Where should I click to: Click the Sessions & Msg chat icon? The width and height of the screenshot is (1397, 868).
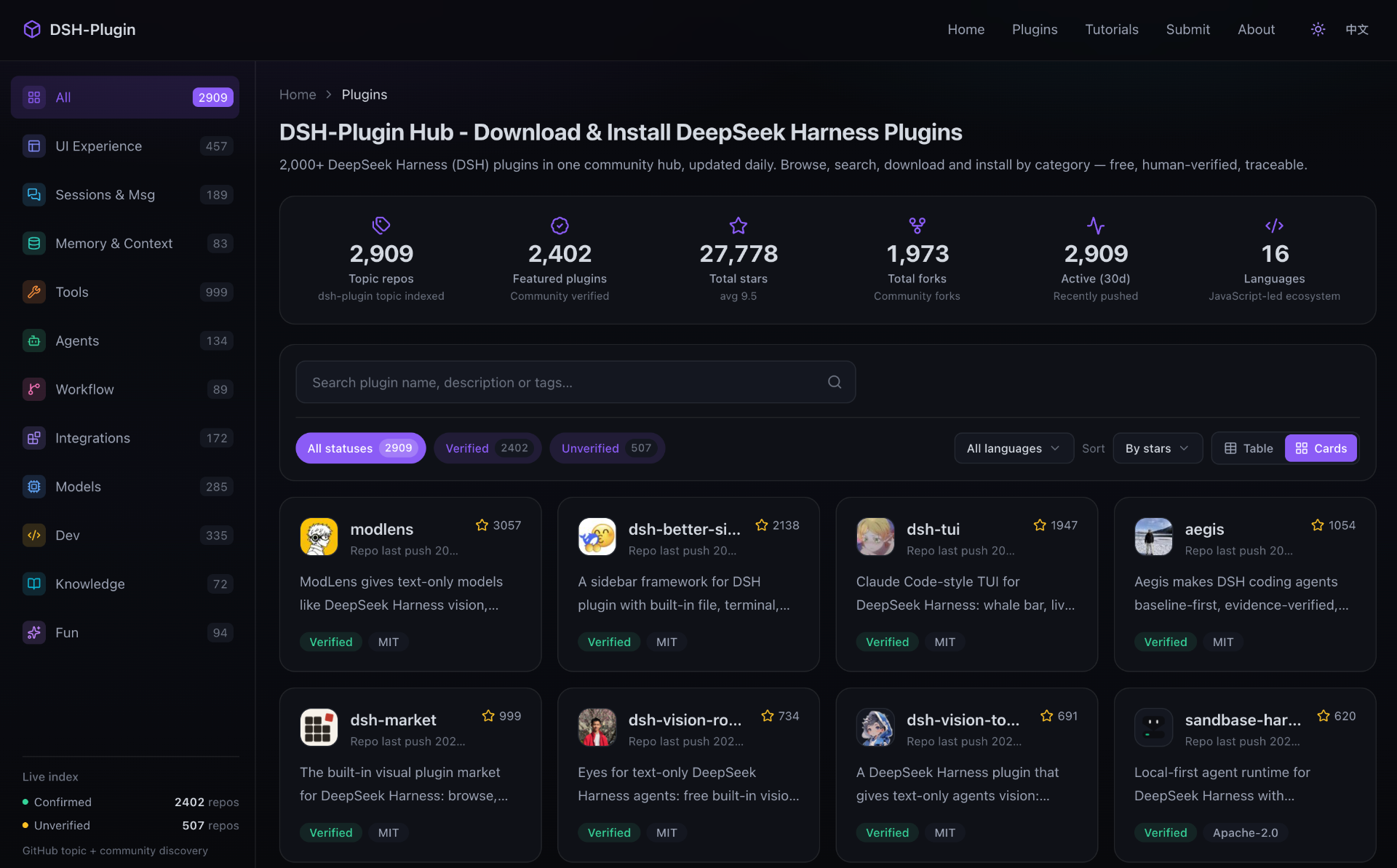point(34,195)
